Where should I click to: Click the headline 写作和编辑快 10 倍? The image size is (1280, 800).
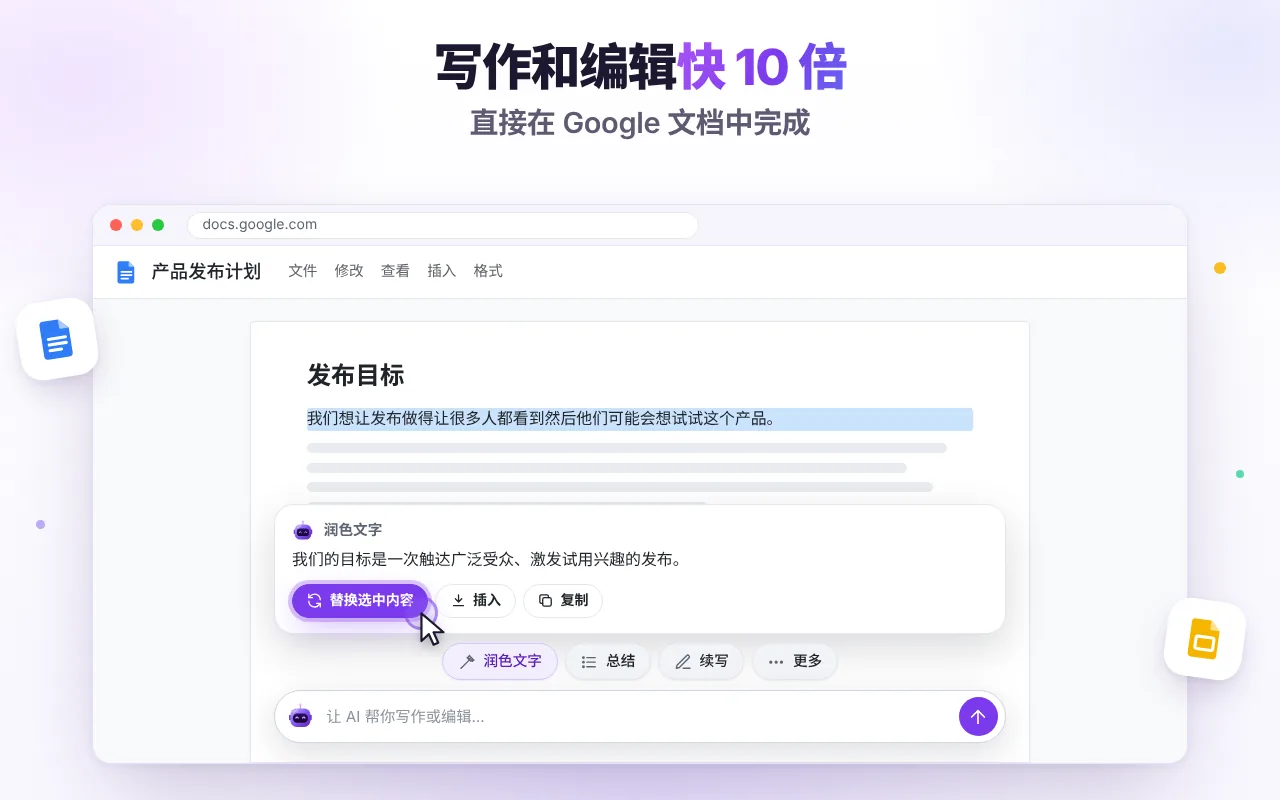pos(641,67)
